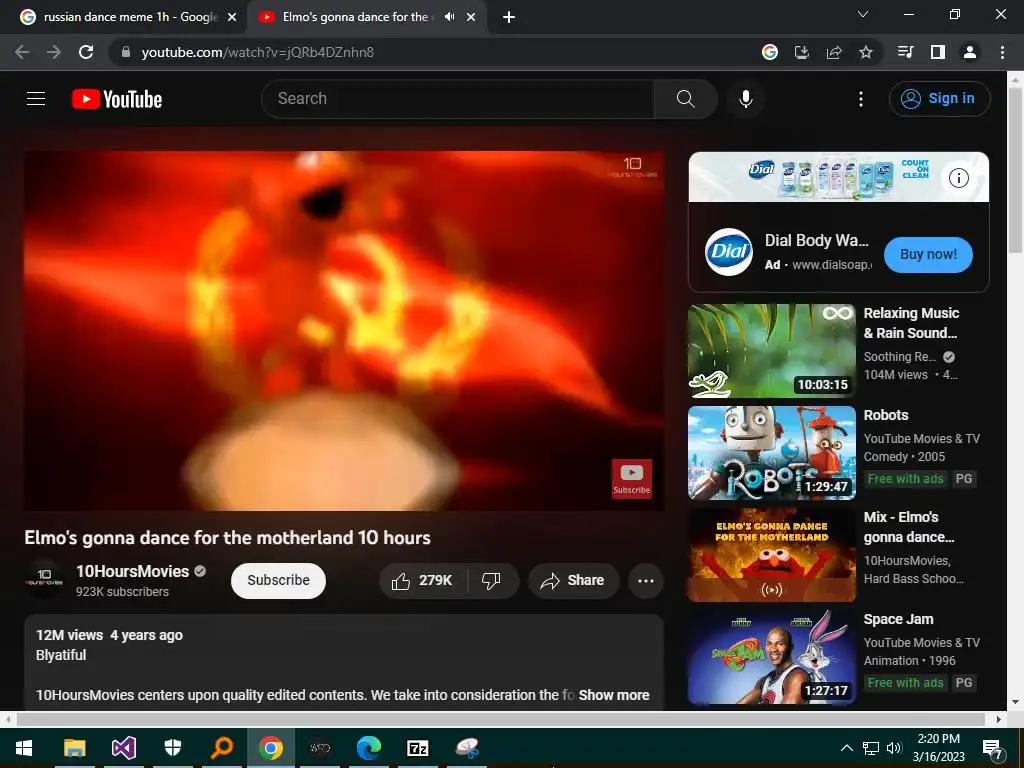This screenshot has height=768, width=1024.
Task: Click the Share button
Action: [573, 581]
